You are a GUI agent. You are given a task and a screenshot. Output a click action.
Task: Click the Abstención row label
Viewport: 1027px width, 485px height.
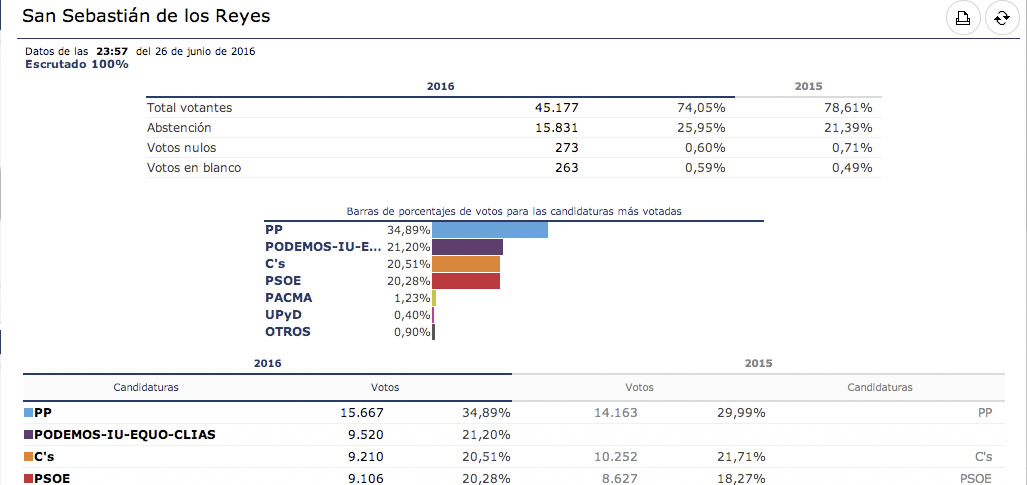[x=179, y=128]
